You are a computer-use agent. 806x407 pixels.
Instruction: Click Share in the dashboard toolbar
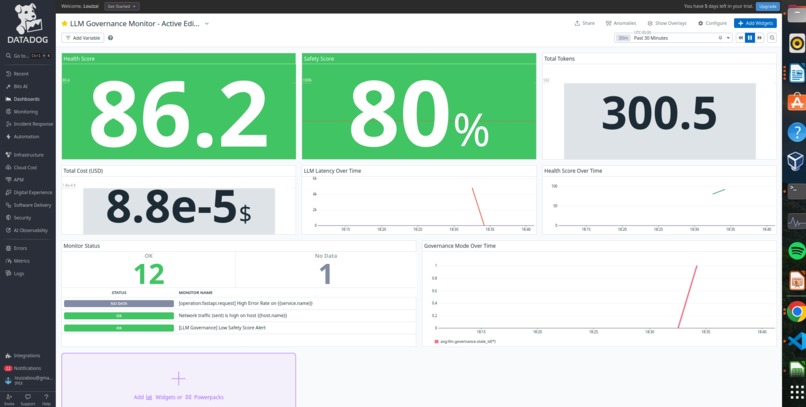584,23
